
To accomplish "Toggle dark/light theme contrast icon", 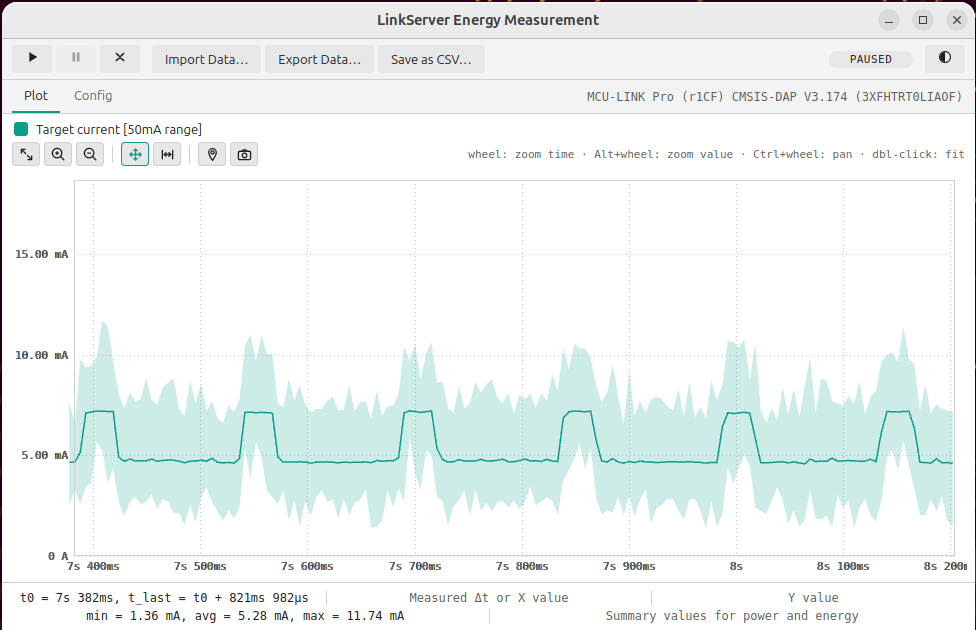I will [x=944, y=58].
